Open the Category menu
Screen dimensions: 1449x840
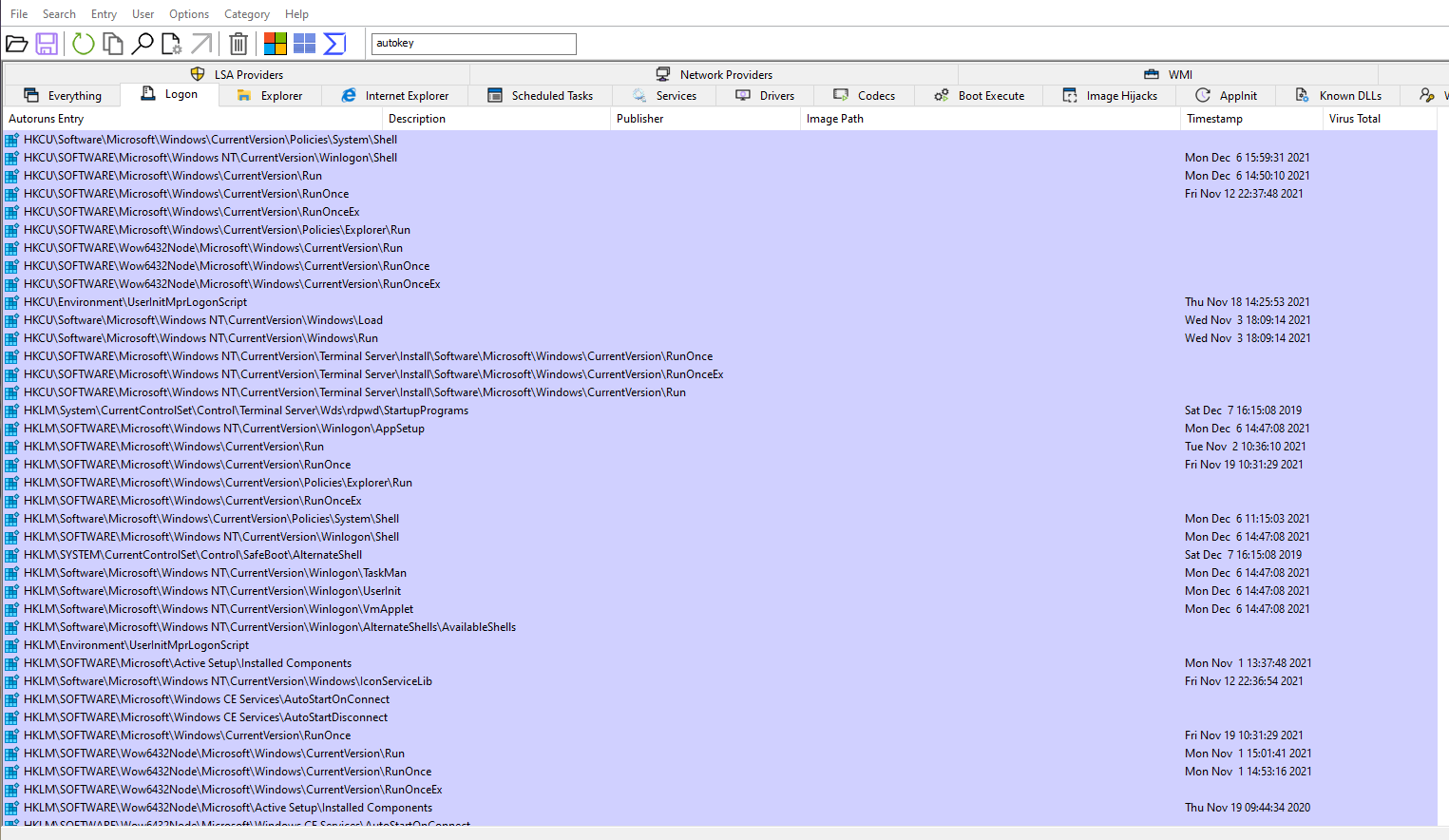[x=247, y=14]
